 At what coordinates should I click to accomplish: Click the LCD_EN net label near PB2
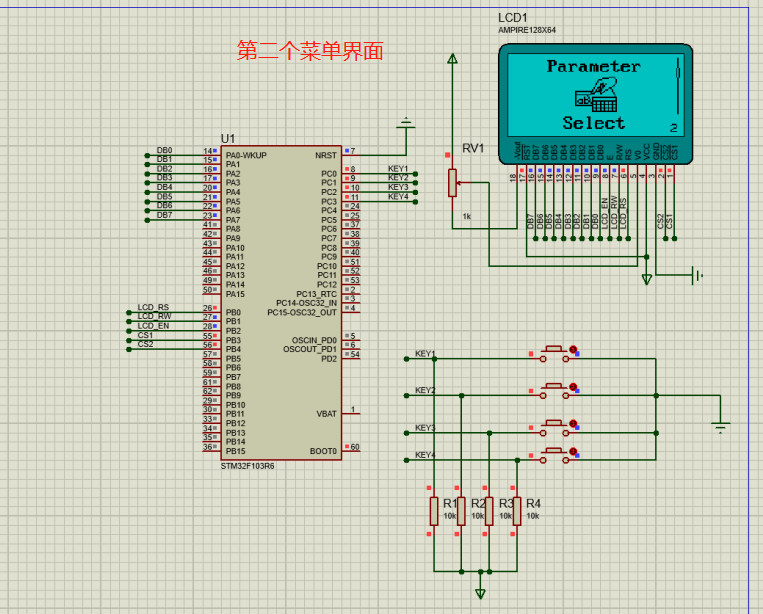point(153,326)
